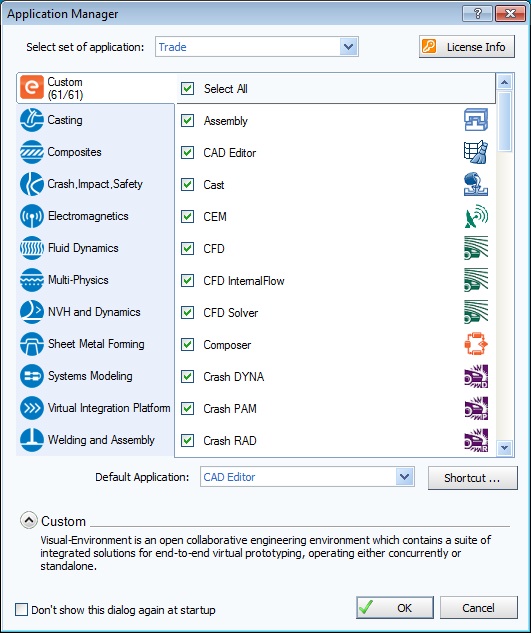Click the Systems Modeling icon
531x633 pixels.
coord(32,376)
